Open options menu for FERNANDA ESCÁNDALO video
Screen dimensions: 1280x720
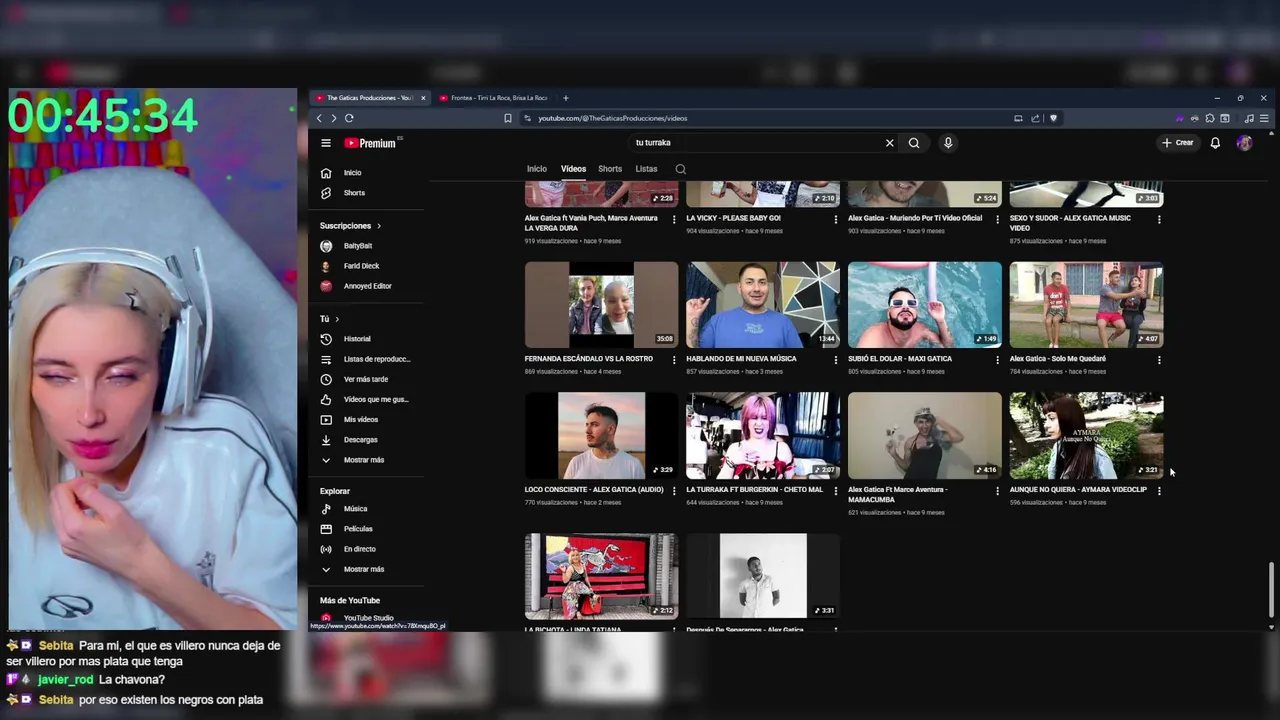point(674,359)
